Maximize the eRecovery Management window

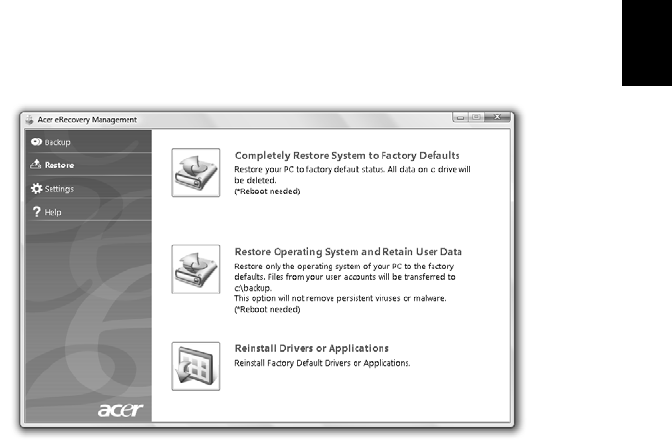pyautogui.click(x=476, y=117)
